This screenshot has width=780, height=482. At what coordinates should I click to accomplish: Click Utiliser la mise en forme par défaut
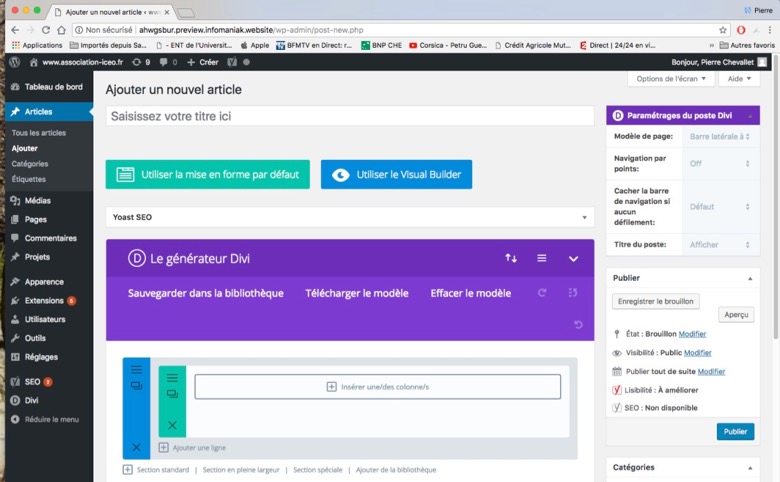[x=207, y=175]
